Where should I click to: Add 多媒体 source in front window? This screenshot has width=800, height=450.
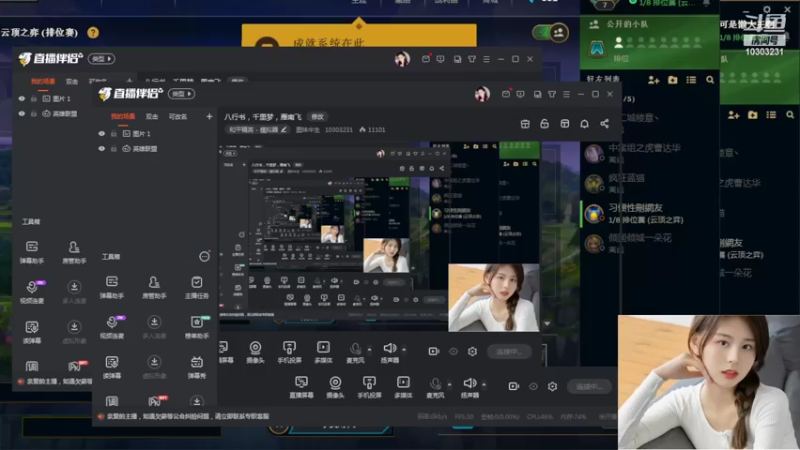[403, 387]
